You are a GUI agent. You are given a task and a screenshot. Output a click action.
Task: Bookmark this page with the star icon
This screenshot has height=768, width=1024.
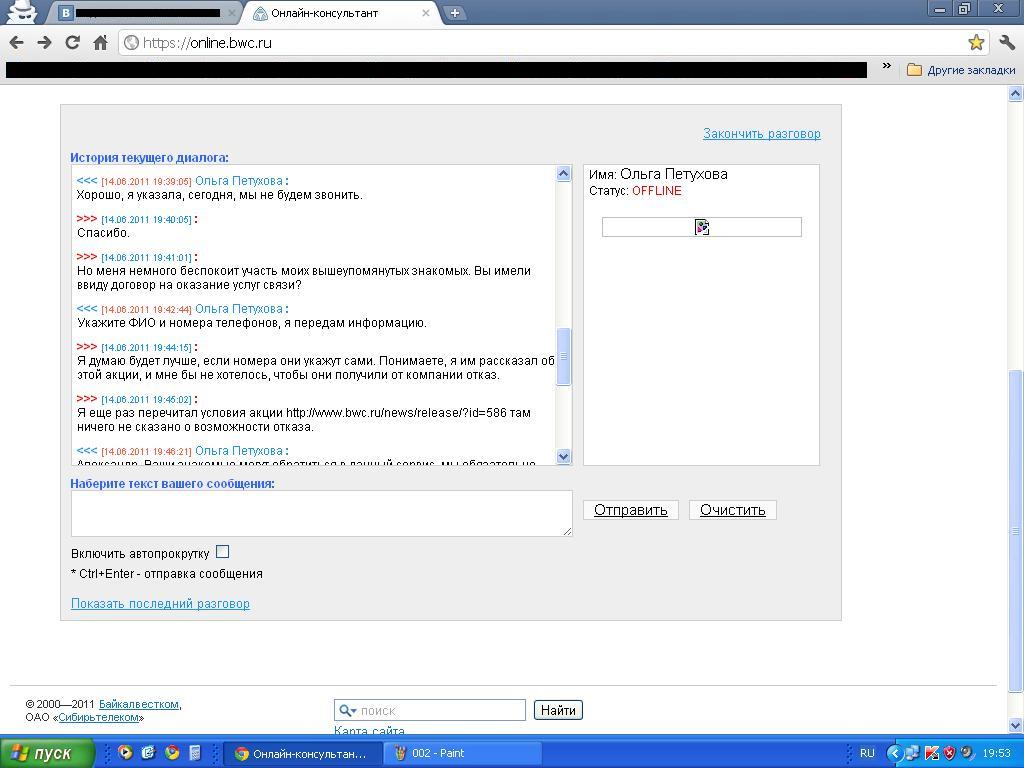pyautogui.click(x=976, y=42)
